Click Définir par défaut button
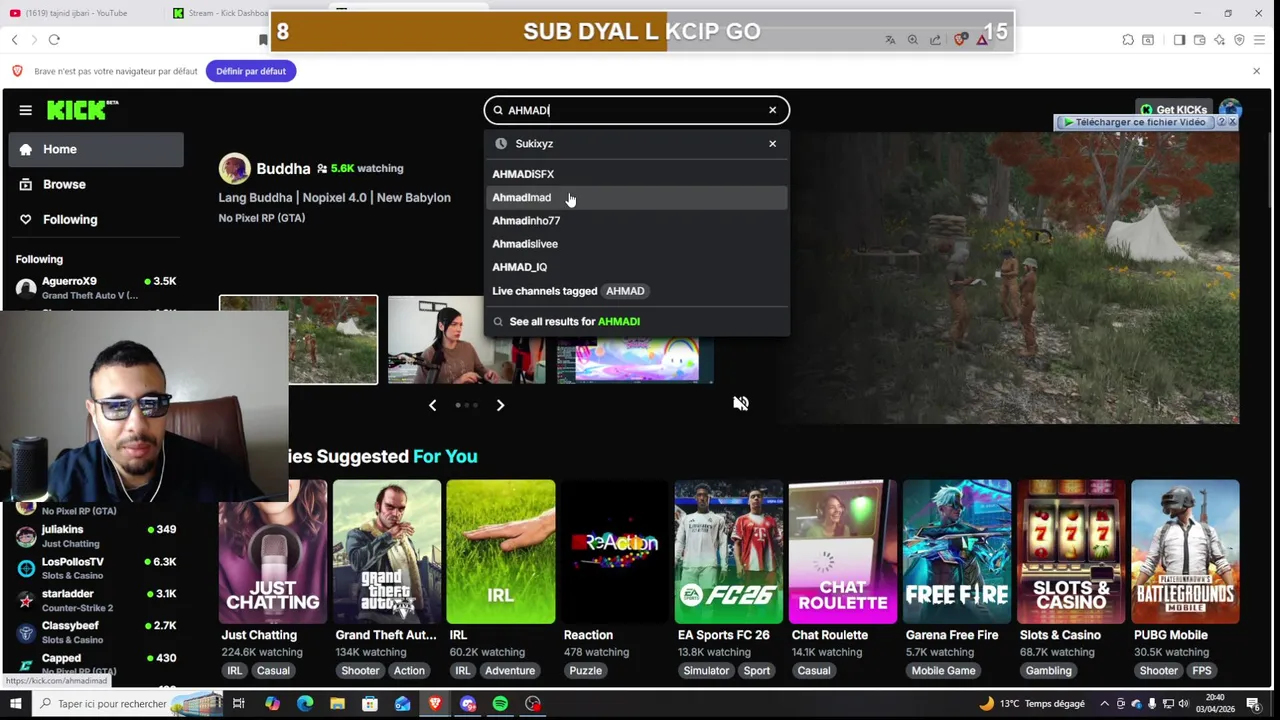This screenshot has height=720, width=1280. pos(251,71)
